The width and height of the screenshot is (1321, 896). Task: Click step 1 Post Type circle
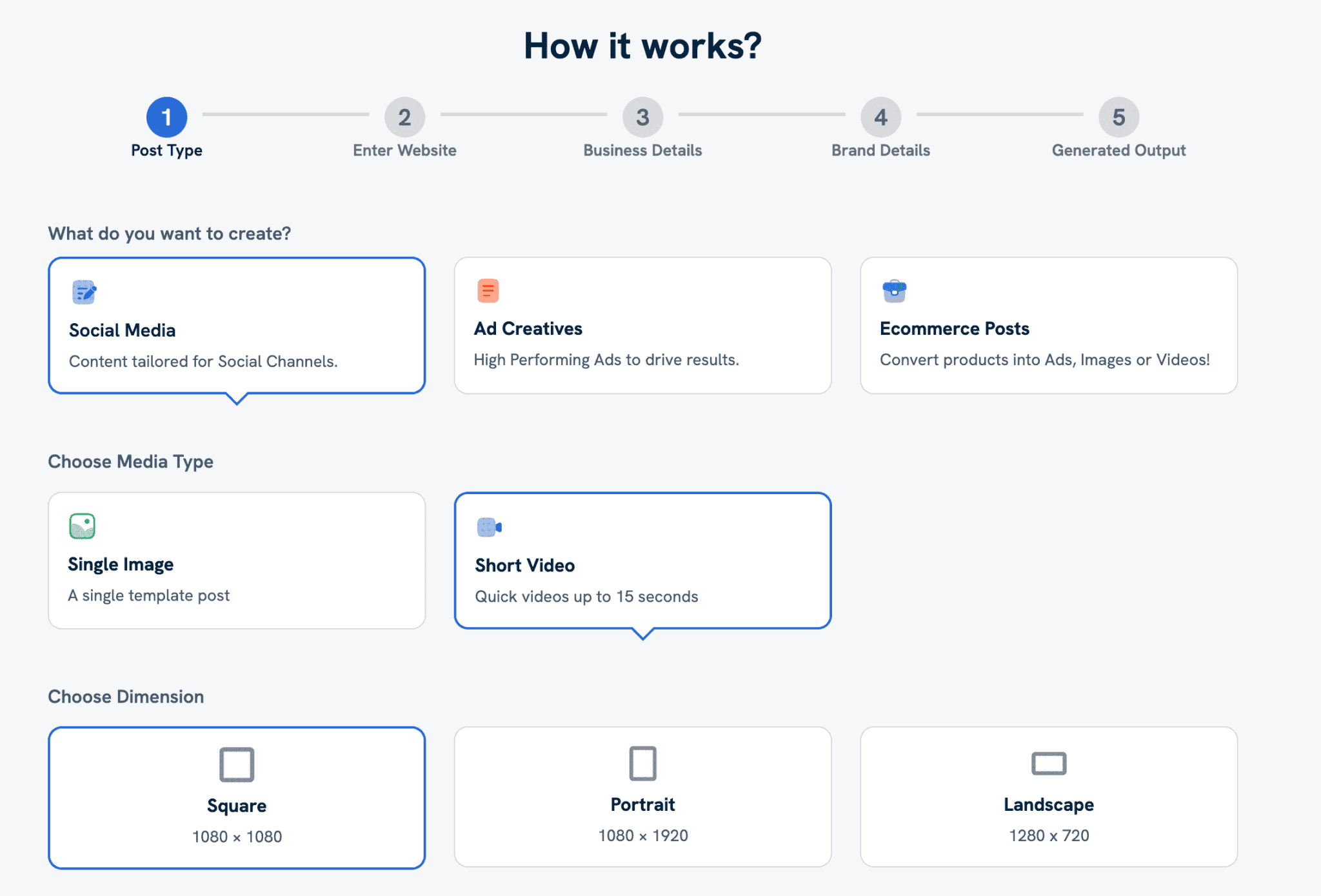pos(167,117)
